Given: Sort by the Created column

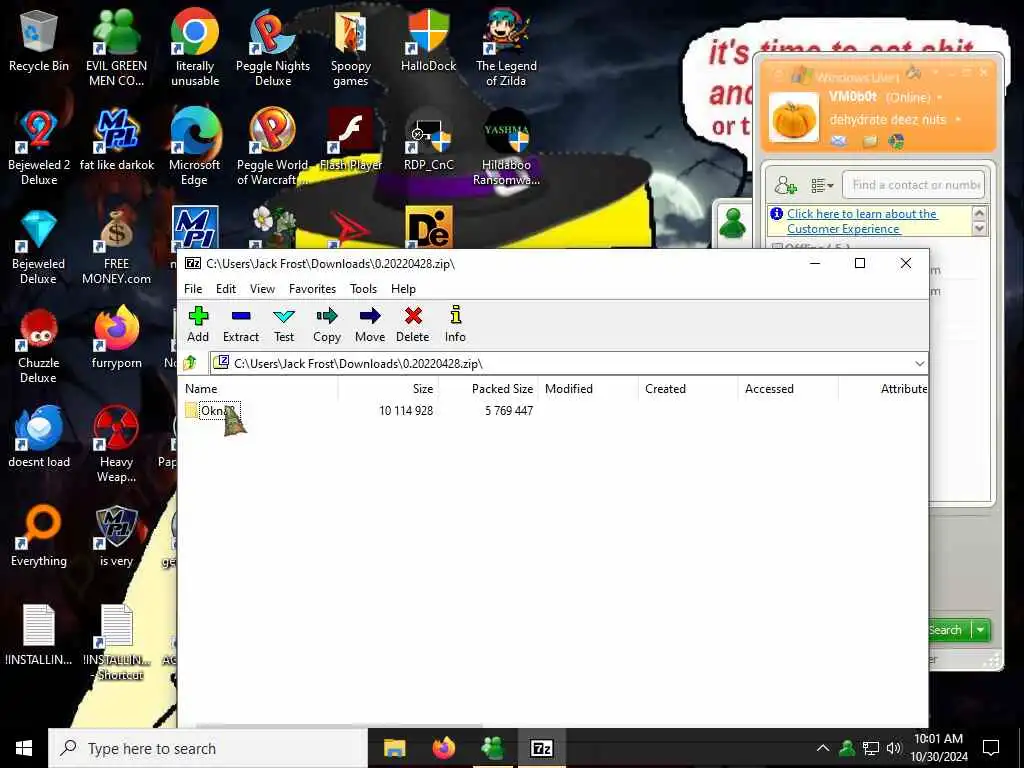Looking at the screenshot, I should [x=688, y=389].
